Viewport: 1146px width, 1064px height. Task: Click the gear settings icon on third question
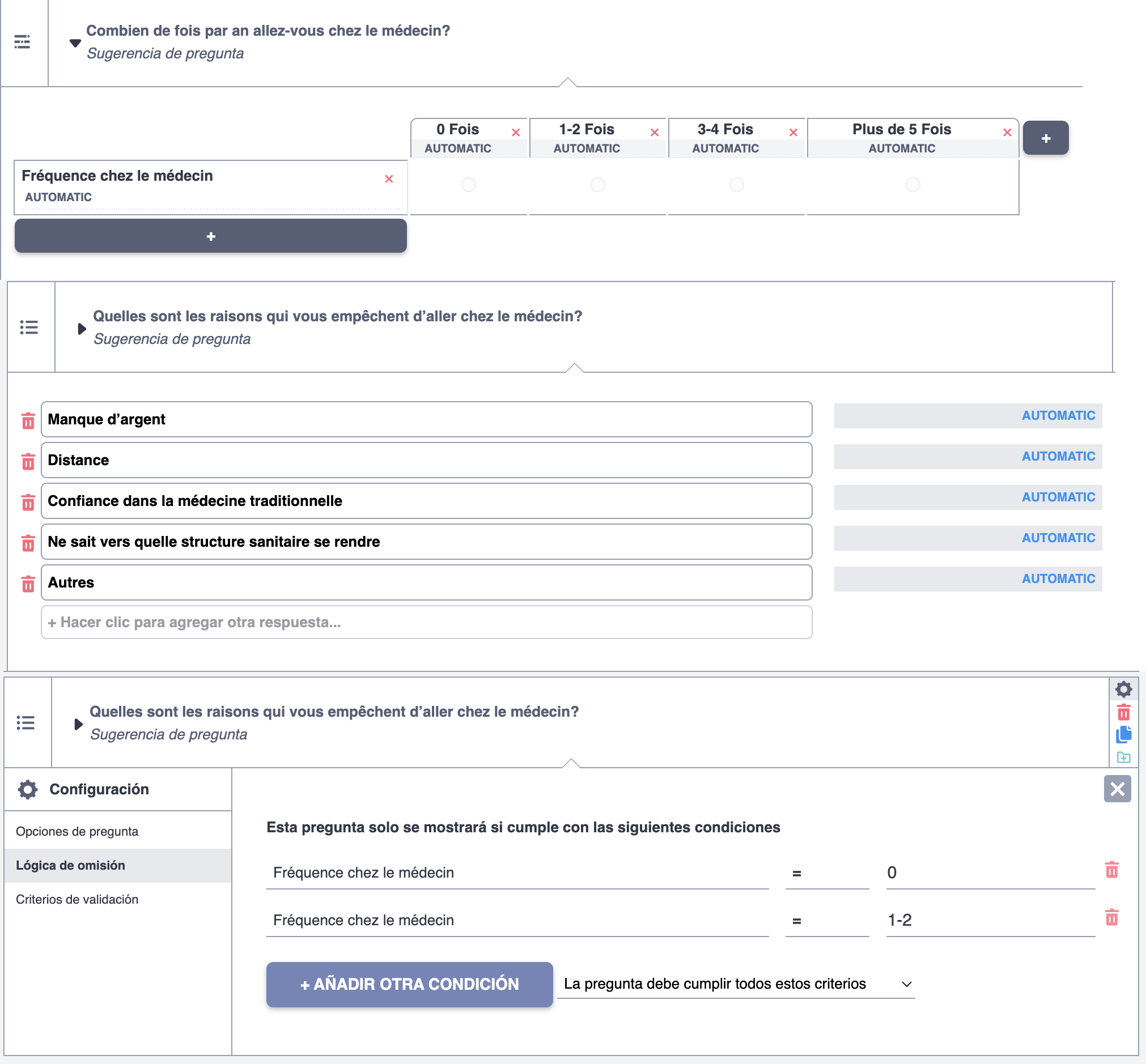1123,689
